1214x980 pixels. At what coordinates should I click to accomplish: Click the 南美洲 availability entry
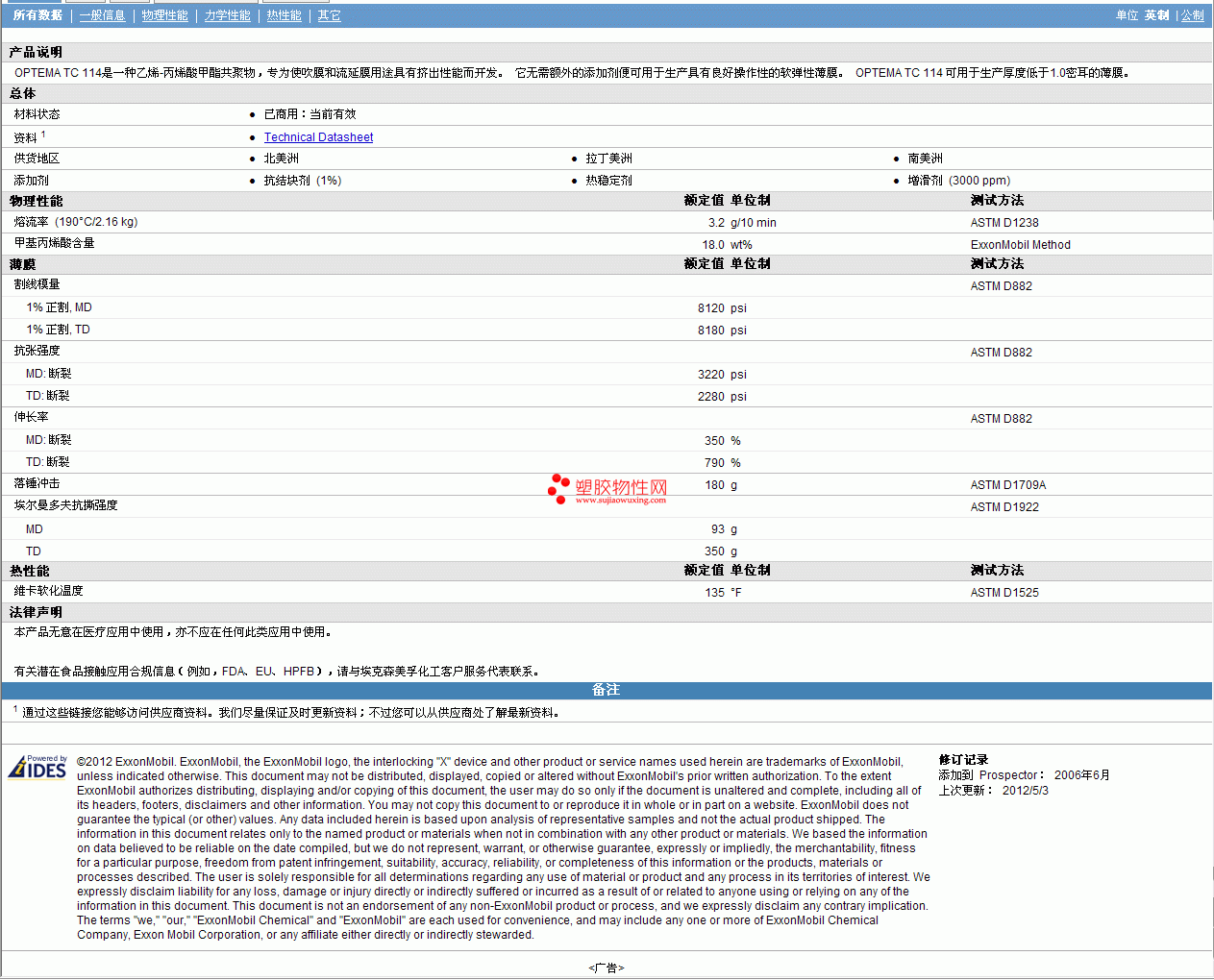pyautogui.click(x=925, y=159)
